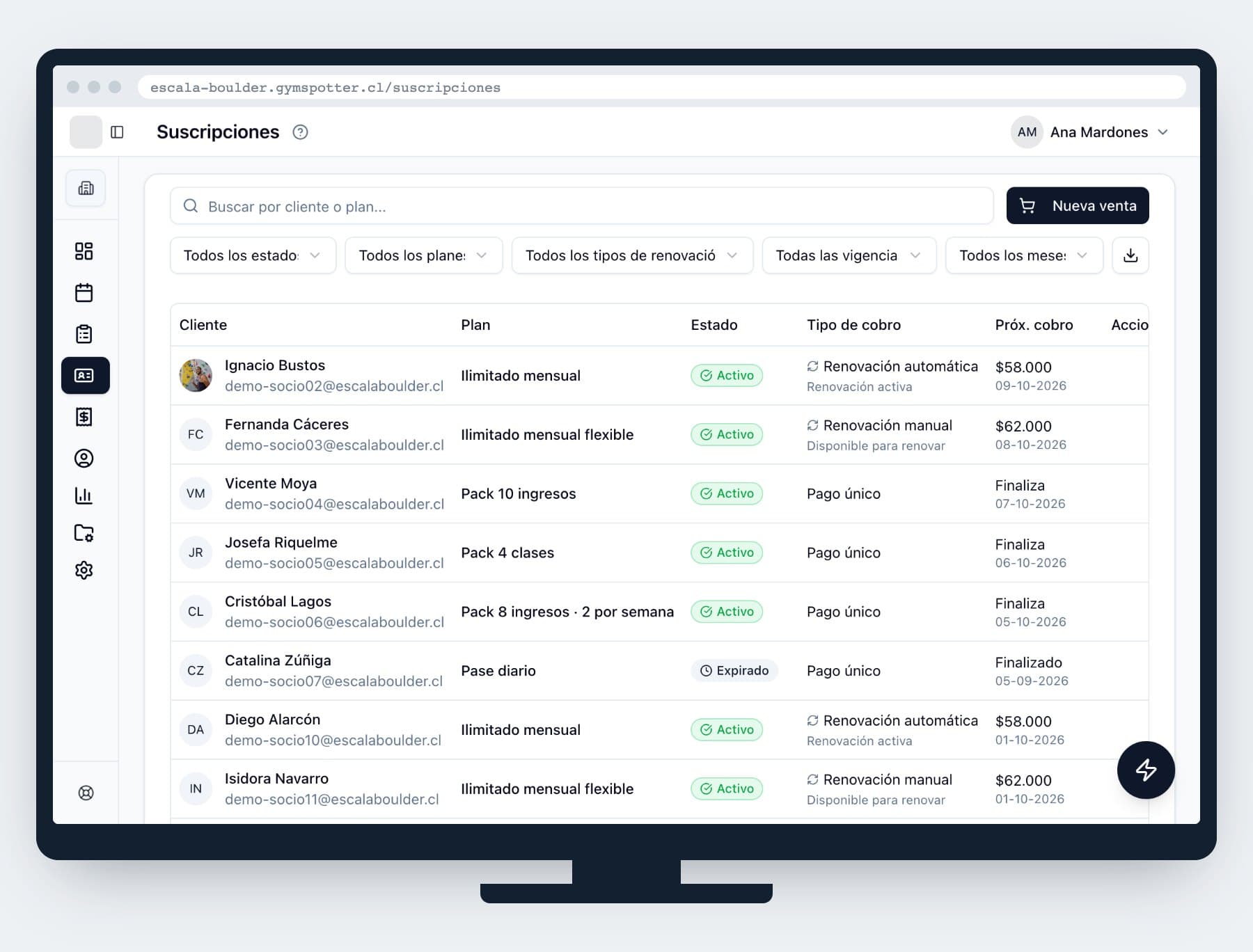This screenshot has width=1253, height=952.
Task: Open the dashboard grid icon in sidebar
Action: tap(84, 251)
